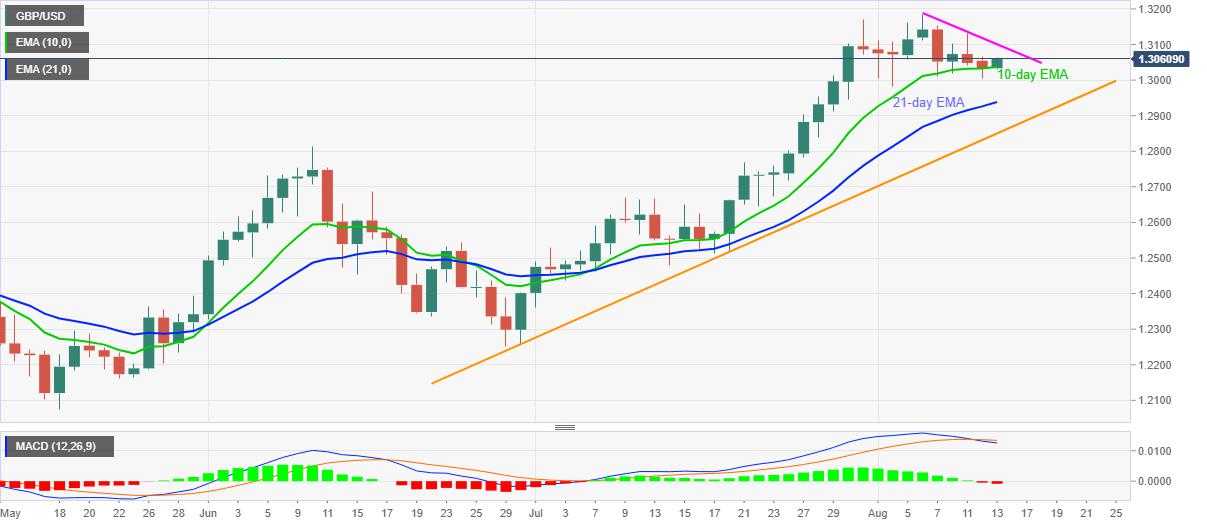Click the 1.2800 price axis label
Screen dimensions: 1207x526
pos(1155,152)
